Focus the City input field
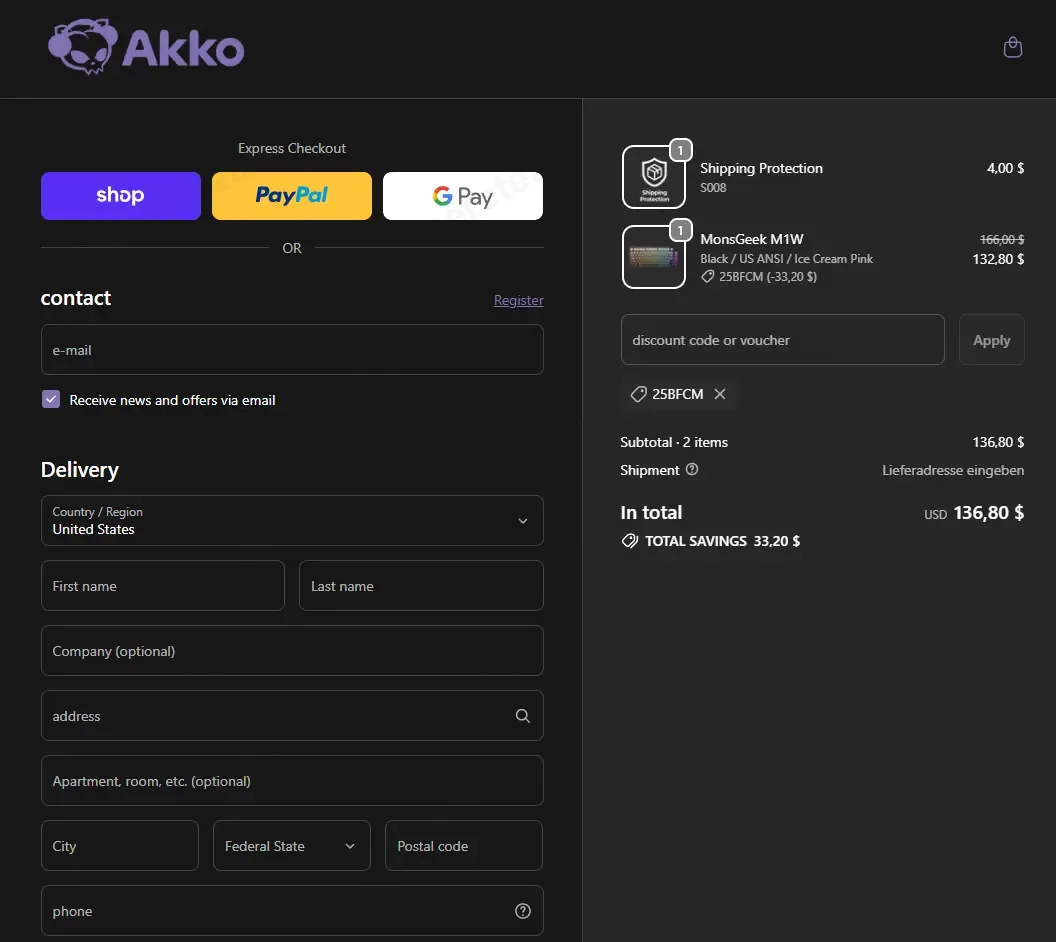 click(x=120, y=846)
